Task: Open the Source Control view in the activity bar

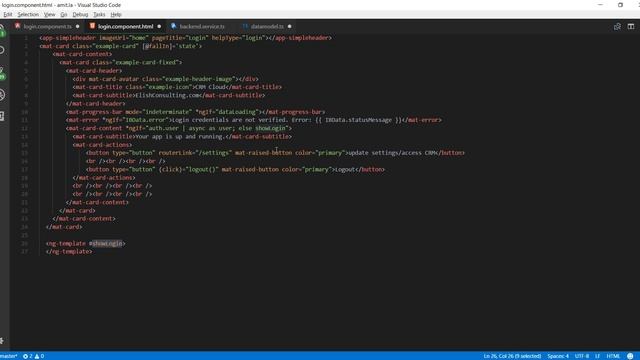Action: (x=2, y=73)
